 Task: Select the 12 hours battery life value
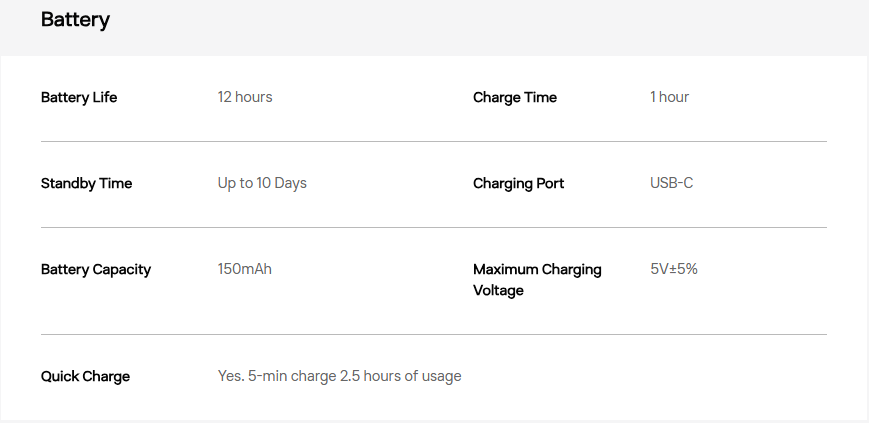pos(245,97)
